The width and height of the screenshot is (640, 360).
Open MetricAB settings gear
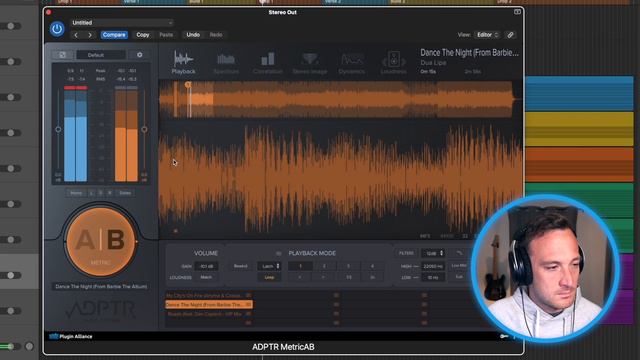140,55
